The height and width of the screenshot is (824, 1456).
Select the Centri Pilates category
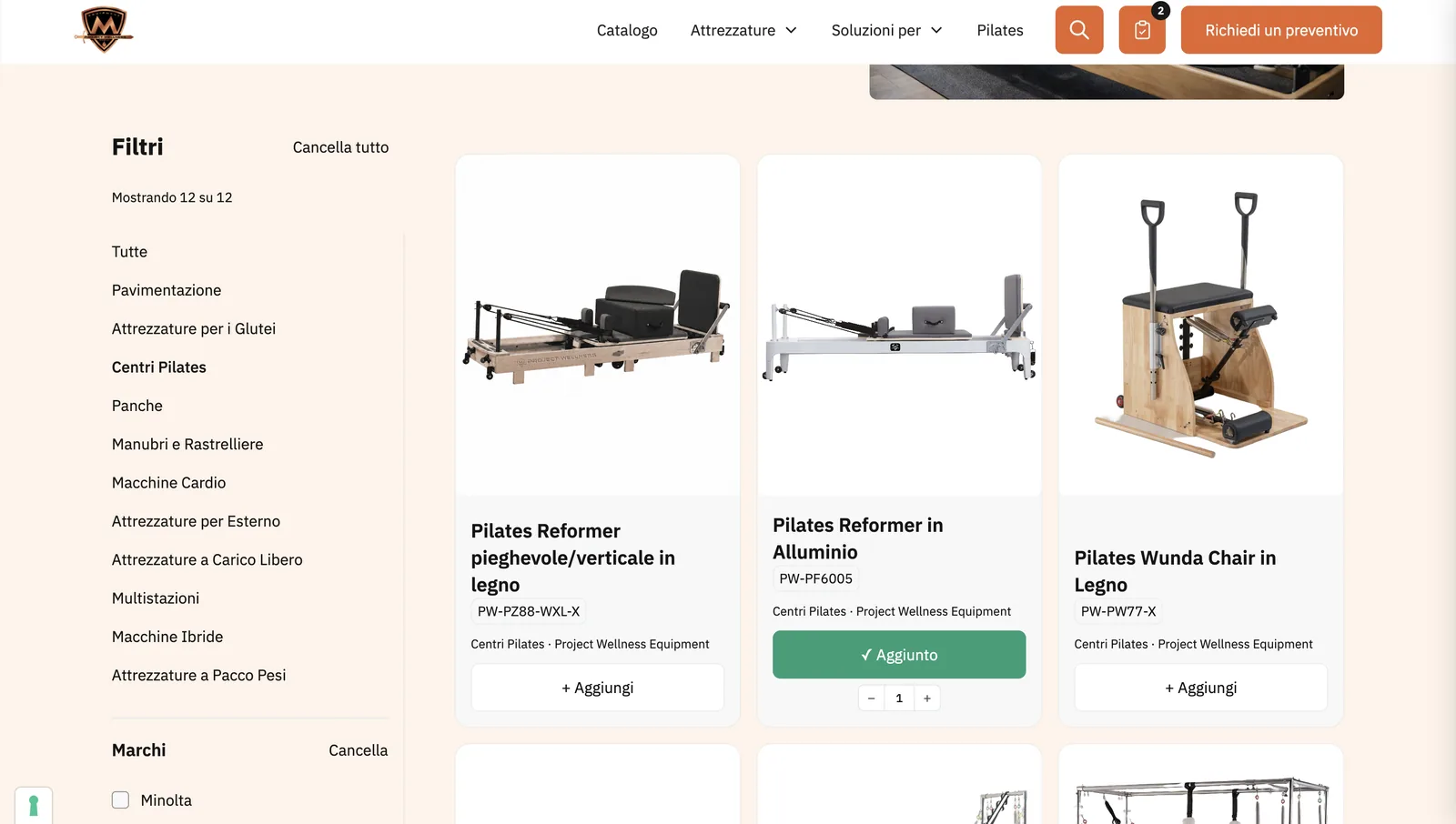point(159,367)
